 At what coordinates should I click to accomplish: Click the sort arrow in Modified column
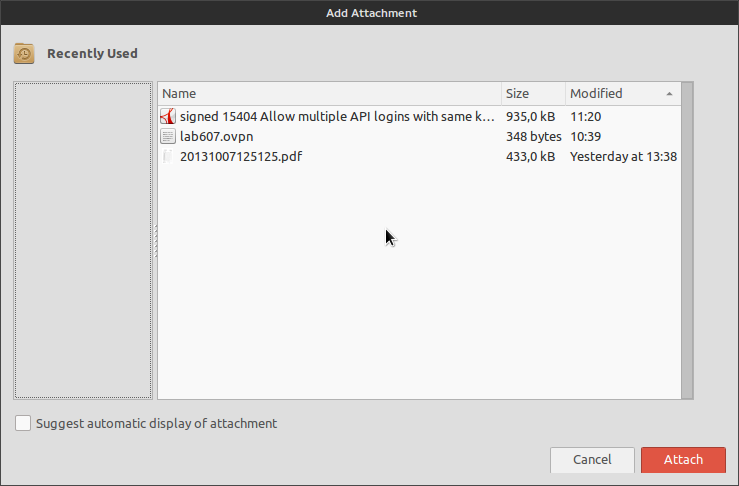(669, 94)
